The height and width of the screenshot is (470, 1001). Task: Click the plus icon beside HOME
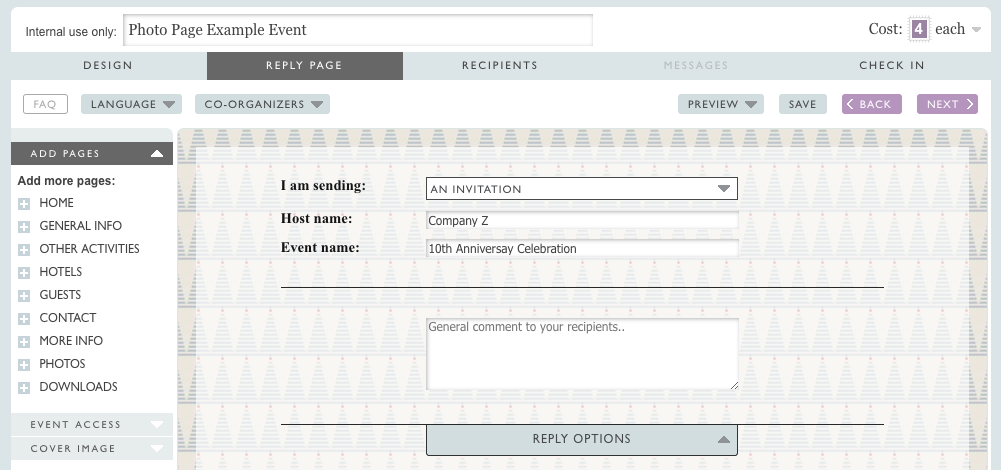point(24,204)
